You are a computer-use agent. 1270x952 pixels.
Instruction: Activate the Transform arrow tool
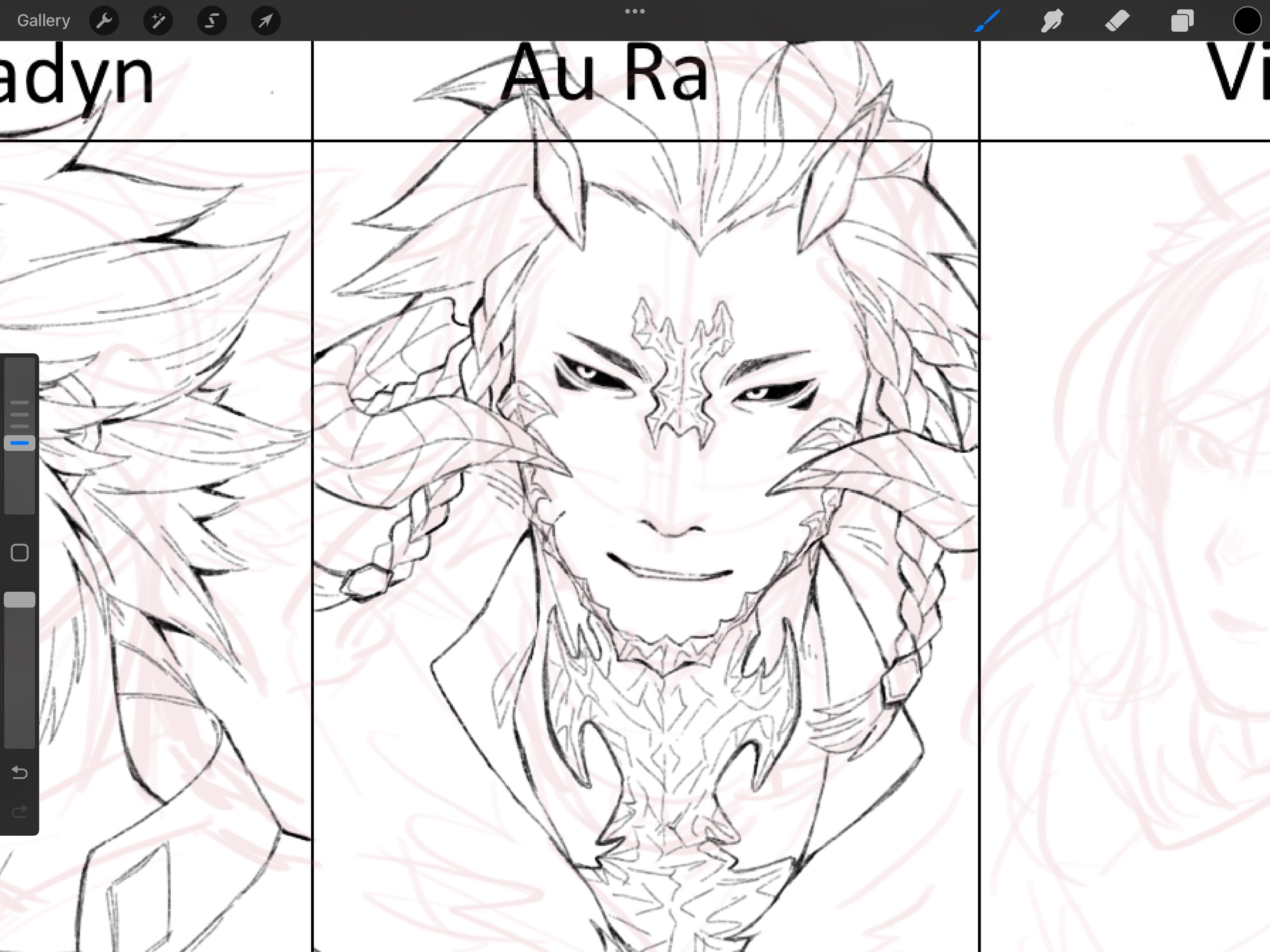pyautogui.click(x=265, y=21)
